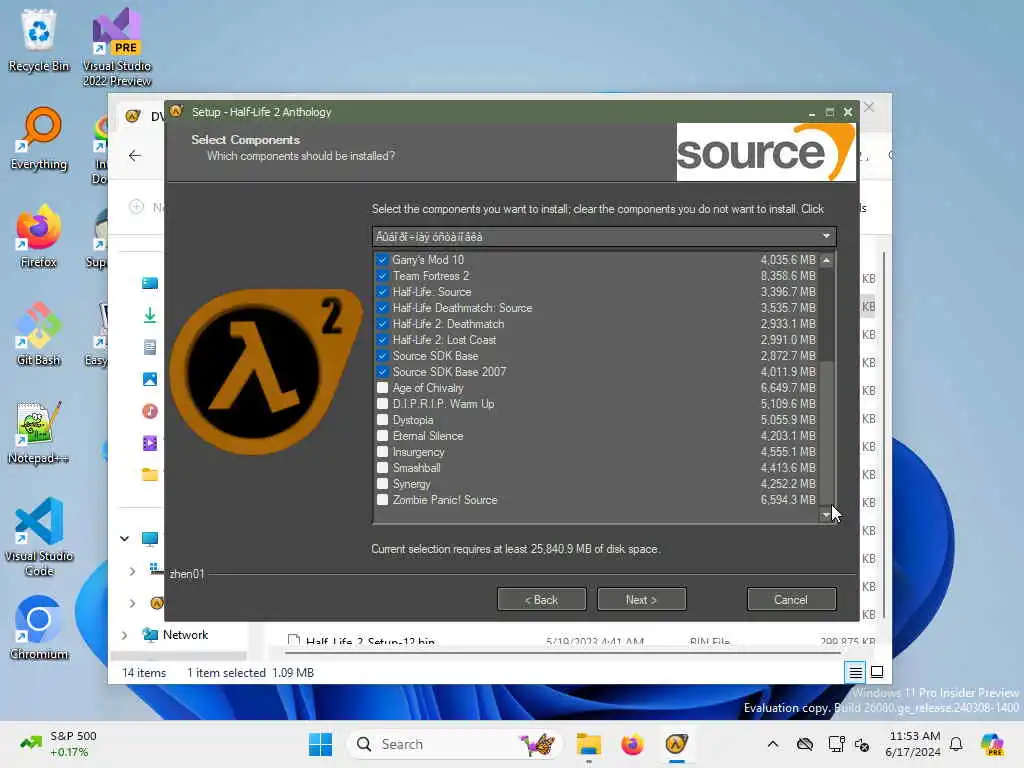Enable the Insurgency component

click(383, 452)
